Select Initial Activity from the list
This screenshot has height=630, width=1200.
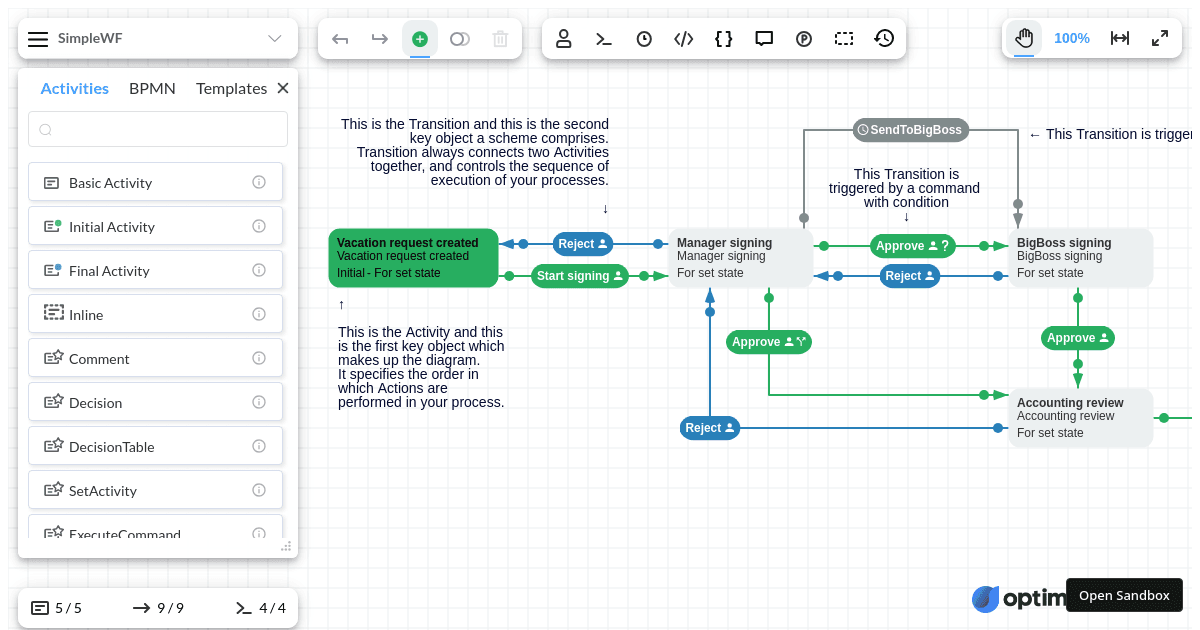coord(155,227)
